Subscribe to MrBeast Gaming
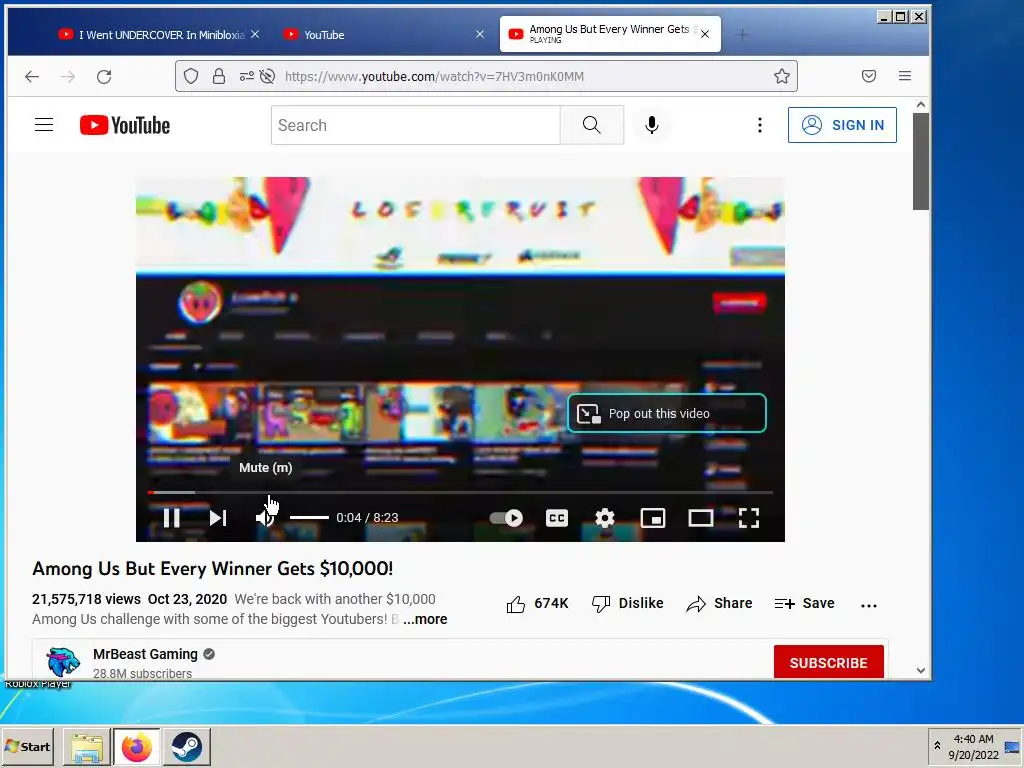1024x768 pixels. click(x=828, y=662)
